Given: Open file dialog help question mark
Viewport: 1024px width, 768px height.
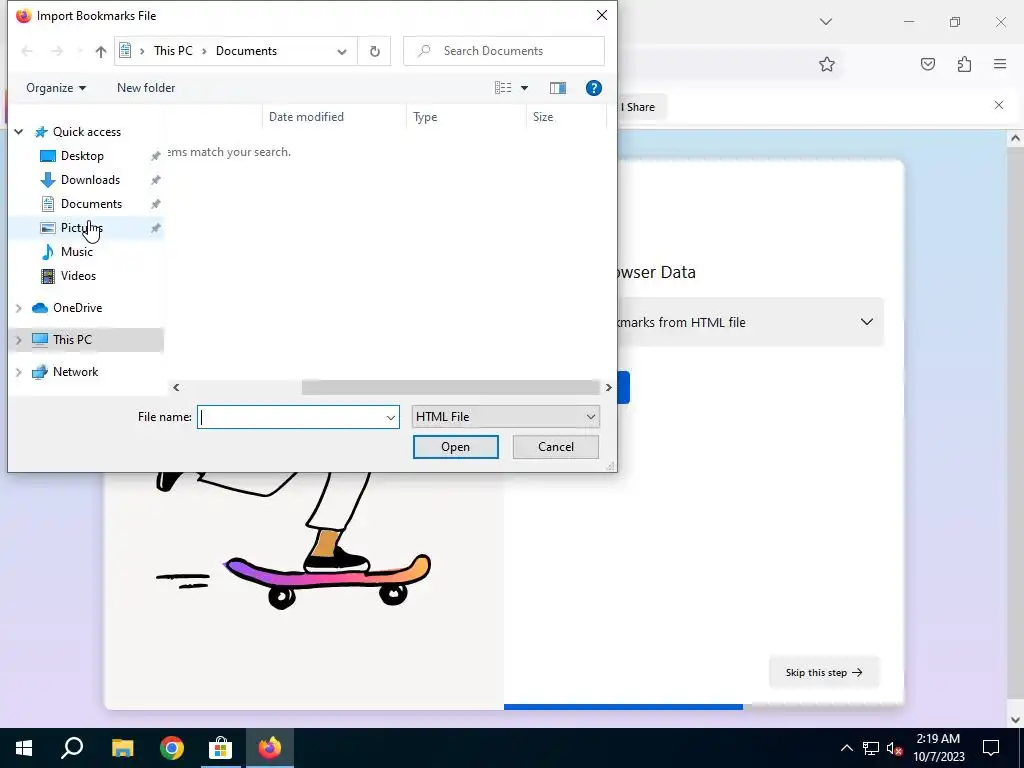Looking at the screenshot, I should [x=594, y=88].
